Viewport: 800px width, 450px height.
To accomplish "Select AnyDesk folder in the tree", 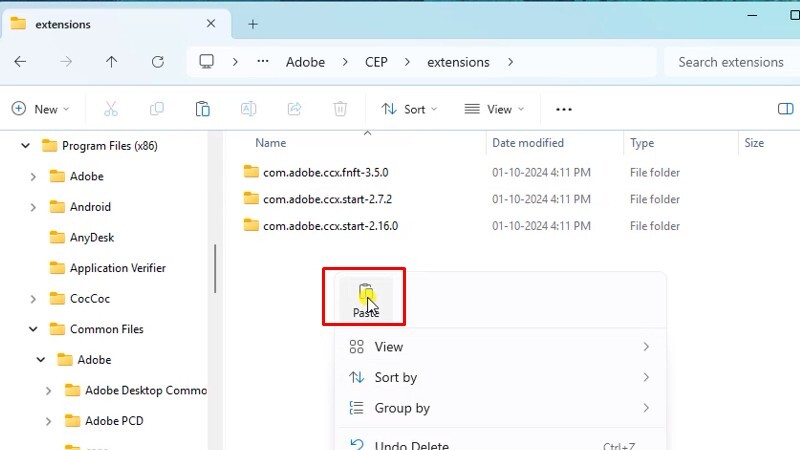I will coord(92,238).
